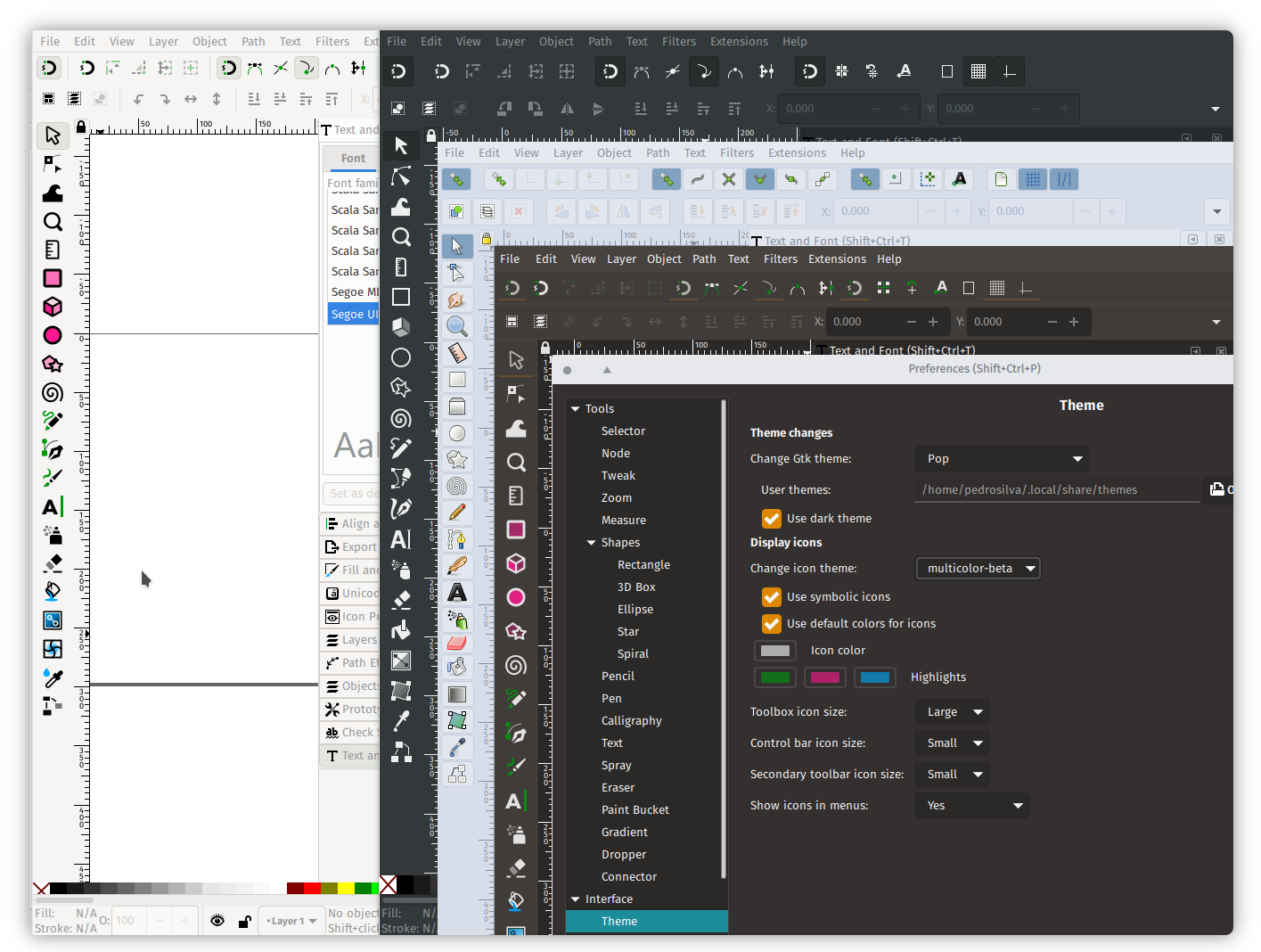Open Filters menu in the leftmost light window
The height and width of the screenshot is (952, 1261).
tap(332, 41)
